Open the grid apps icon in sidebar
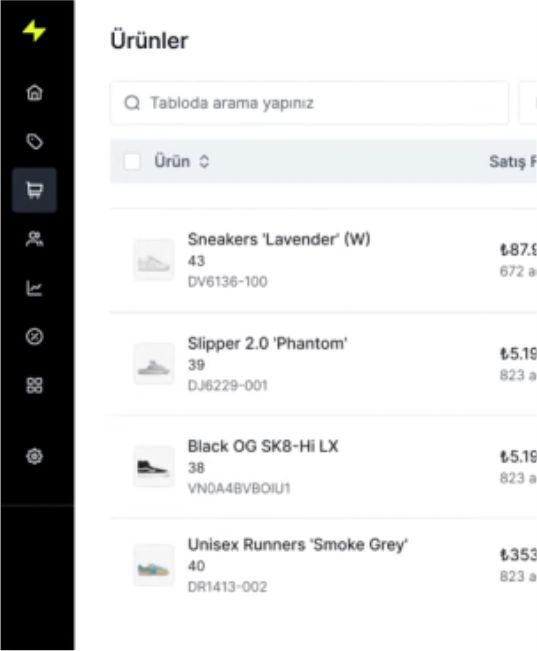Viewport: 537px width, 651px height. pos(34,385)
